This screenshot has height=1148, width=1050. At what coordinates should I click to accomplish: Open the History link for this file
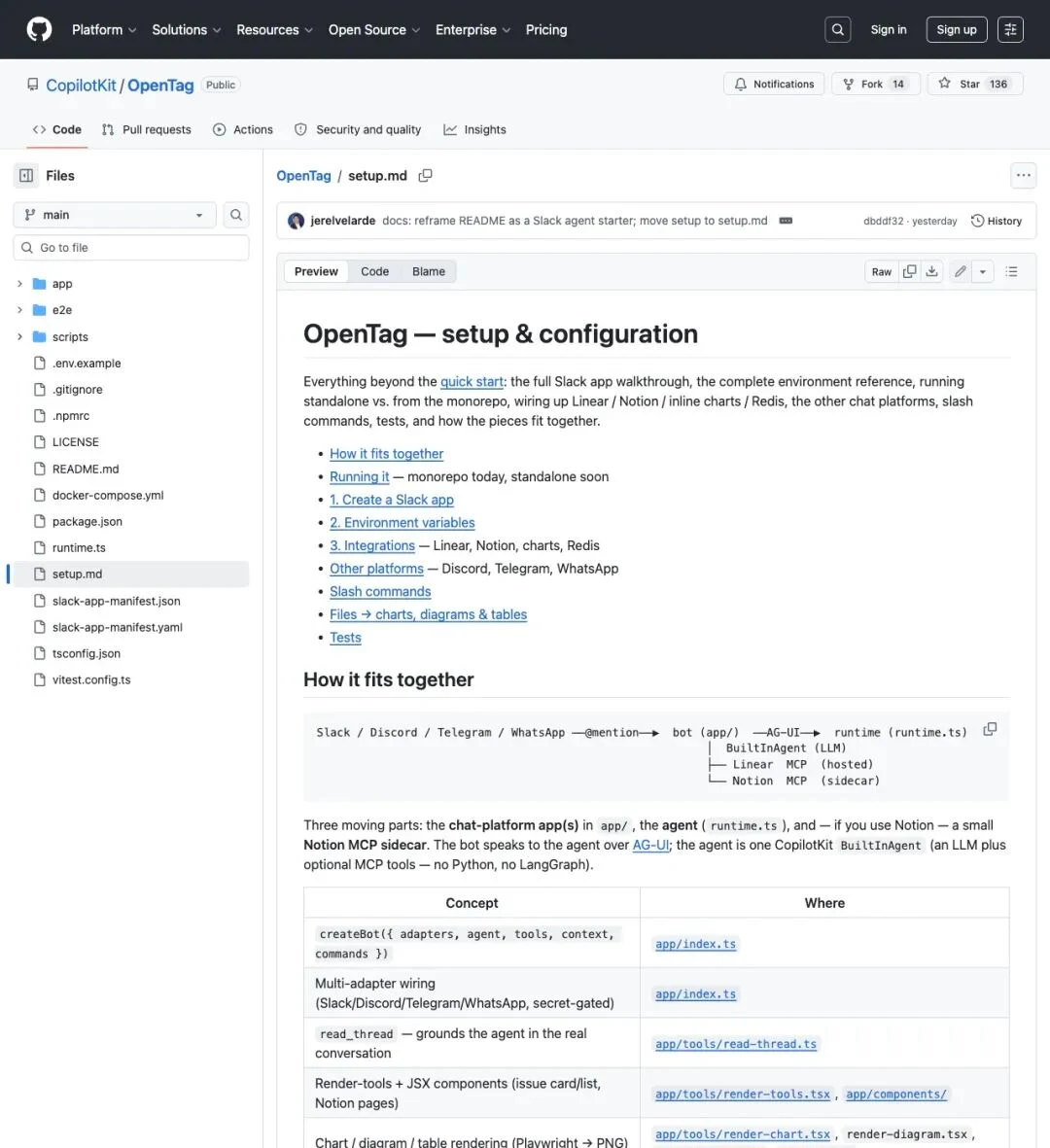996,221
